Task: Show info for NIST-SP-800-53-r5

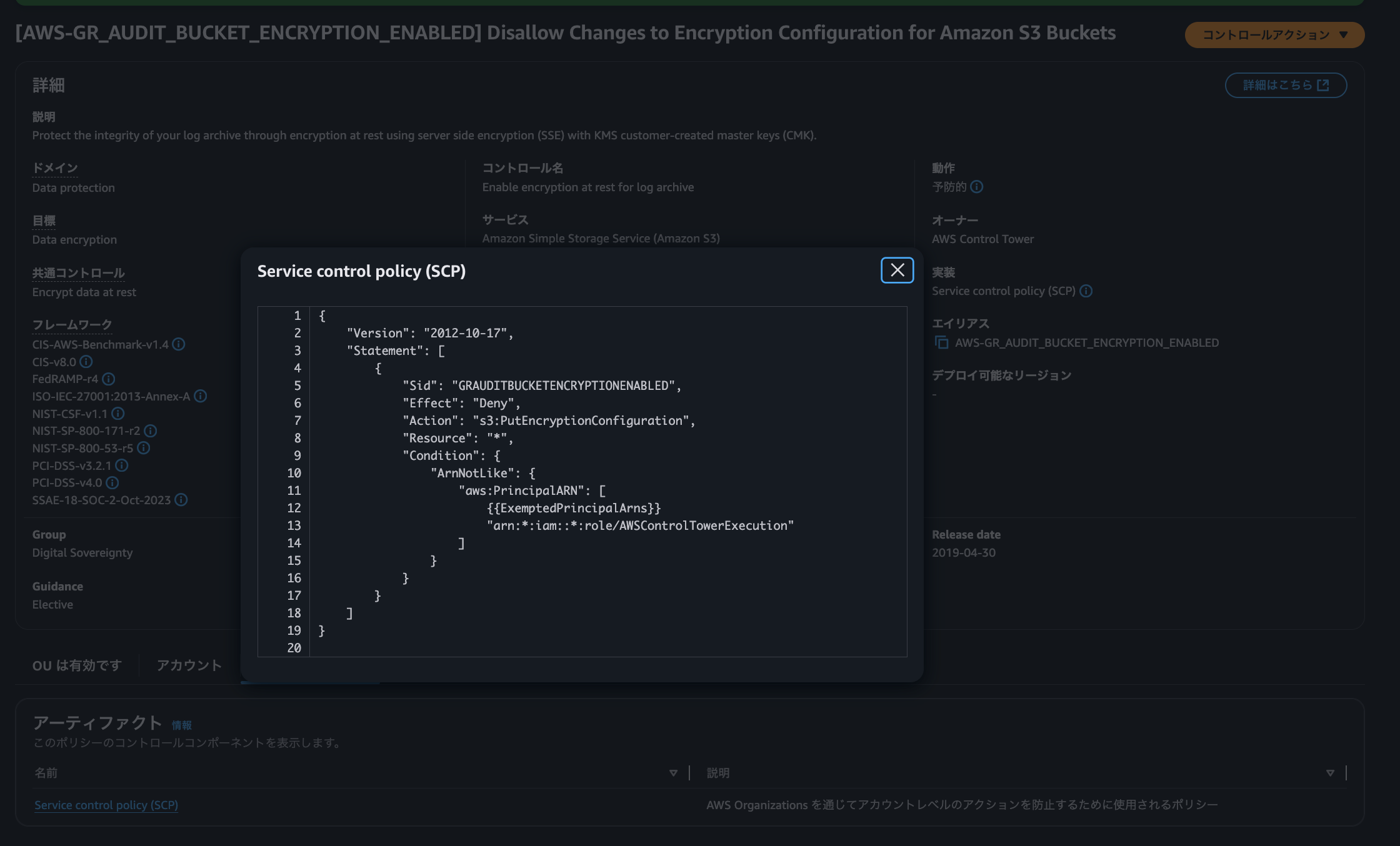Action: (x=144, y=448)
